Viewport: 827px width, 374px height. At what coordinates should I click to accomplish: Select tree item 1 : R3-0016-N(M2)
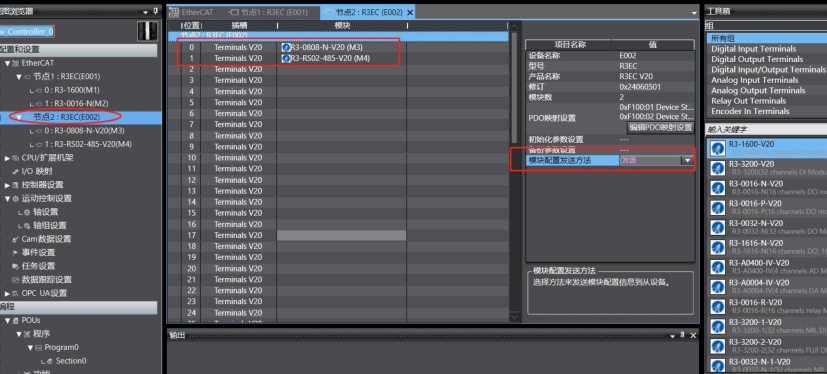(x=76, y=103)
